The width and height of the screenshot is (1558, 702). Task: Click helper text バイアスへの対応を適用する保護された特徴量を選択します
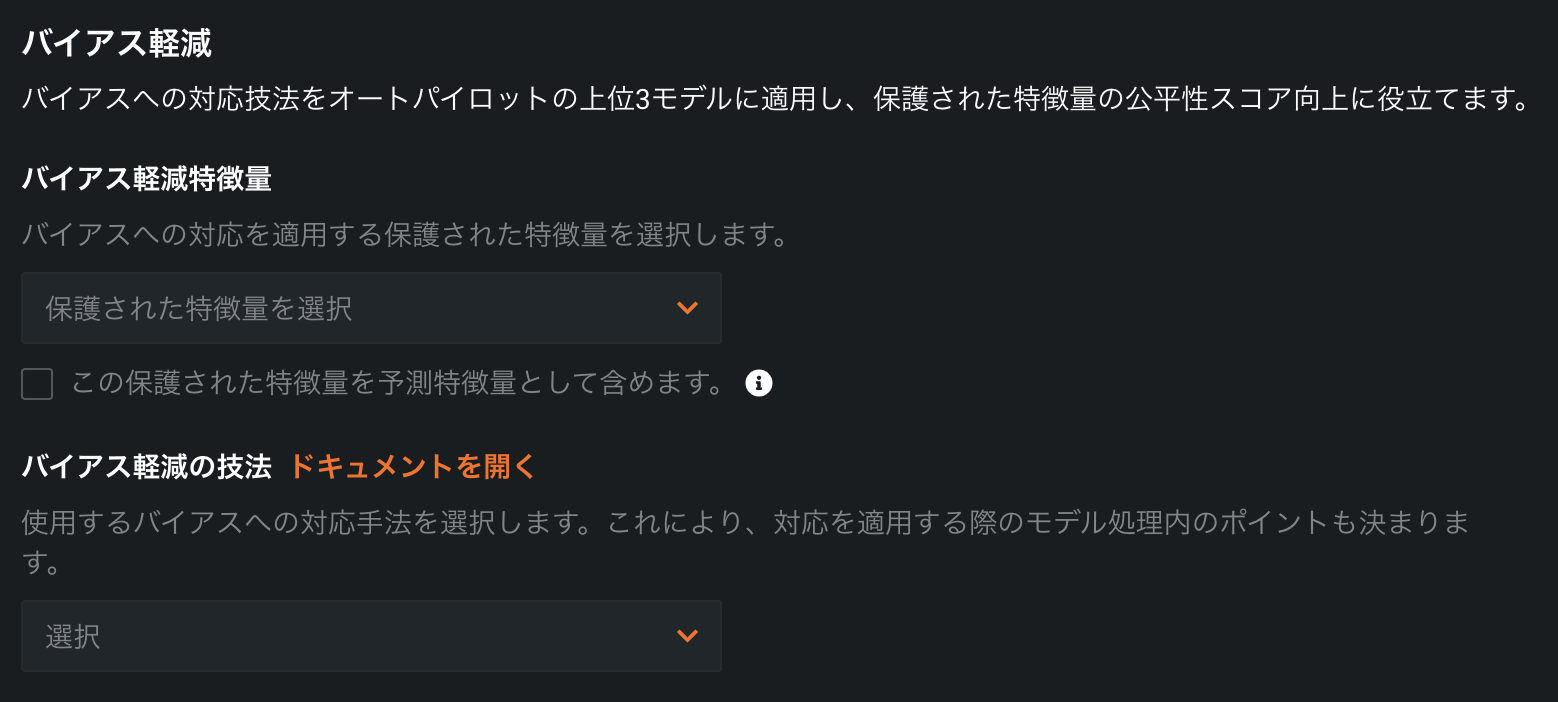[x=405, y=235]
